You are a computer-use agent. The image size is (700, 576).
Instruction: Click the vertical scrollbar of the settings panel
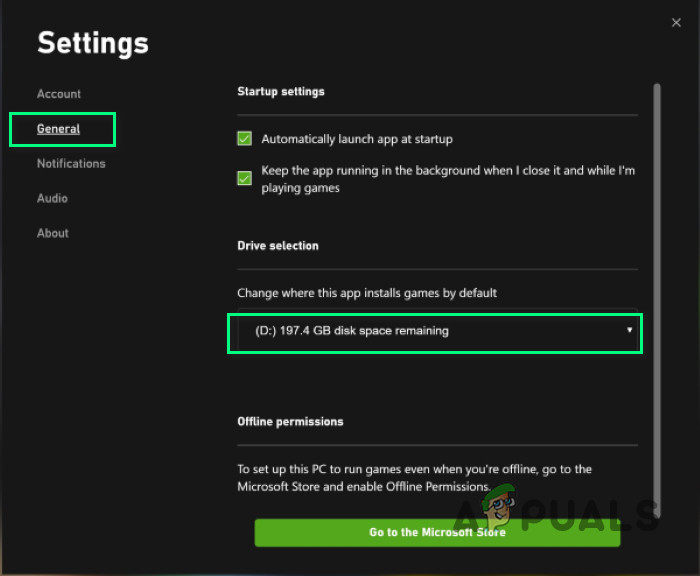(656, 290)
